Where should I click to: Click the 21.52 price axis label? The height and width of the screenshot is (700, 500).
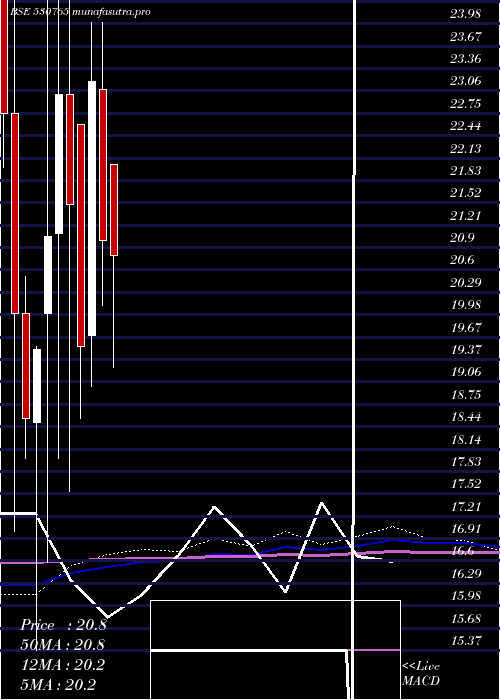[x=465, y=193]
